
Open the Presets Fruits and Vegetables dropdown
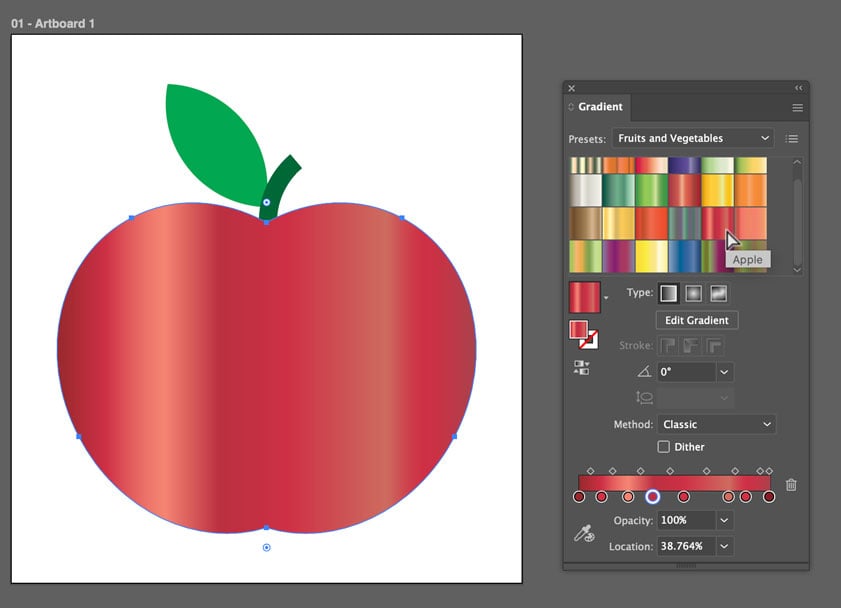(x=693, y=138)
